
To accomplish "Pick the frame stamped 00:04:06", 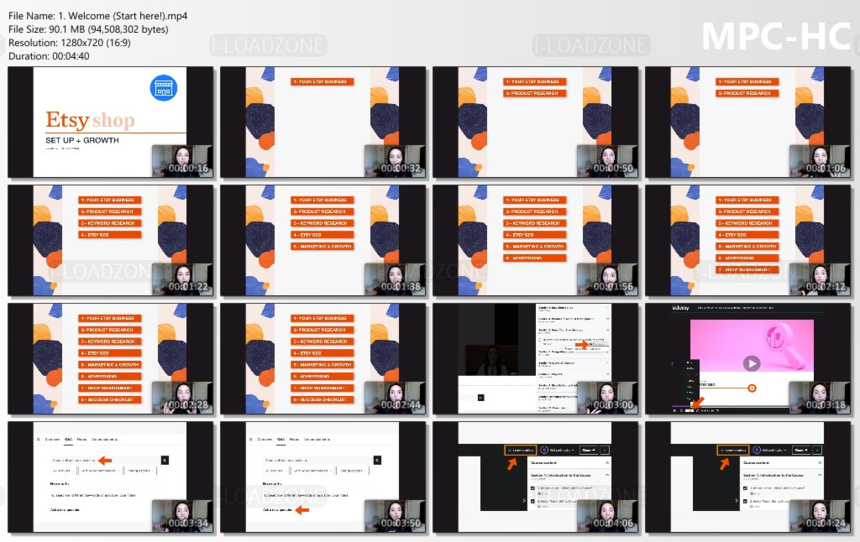I will (535, 477).
